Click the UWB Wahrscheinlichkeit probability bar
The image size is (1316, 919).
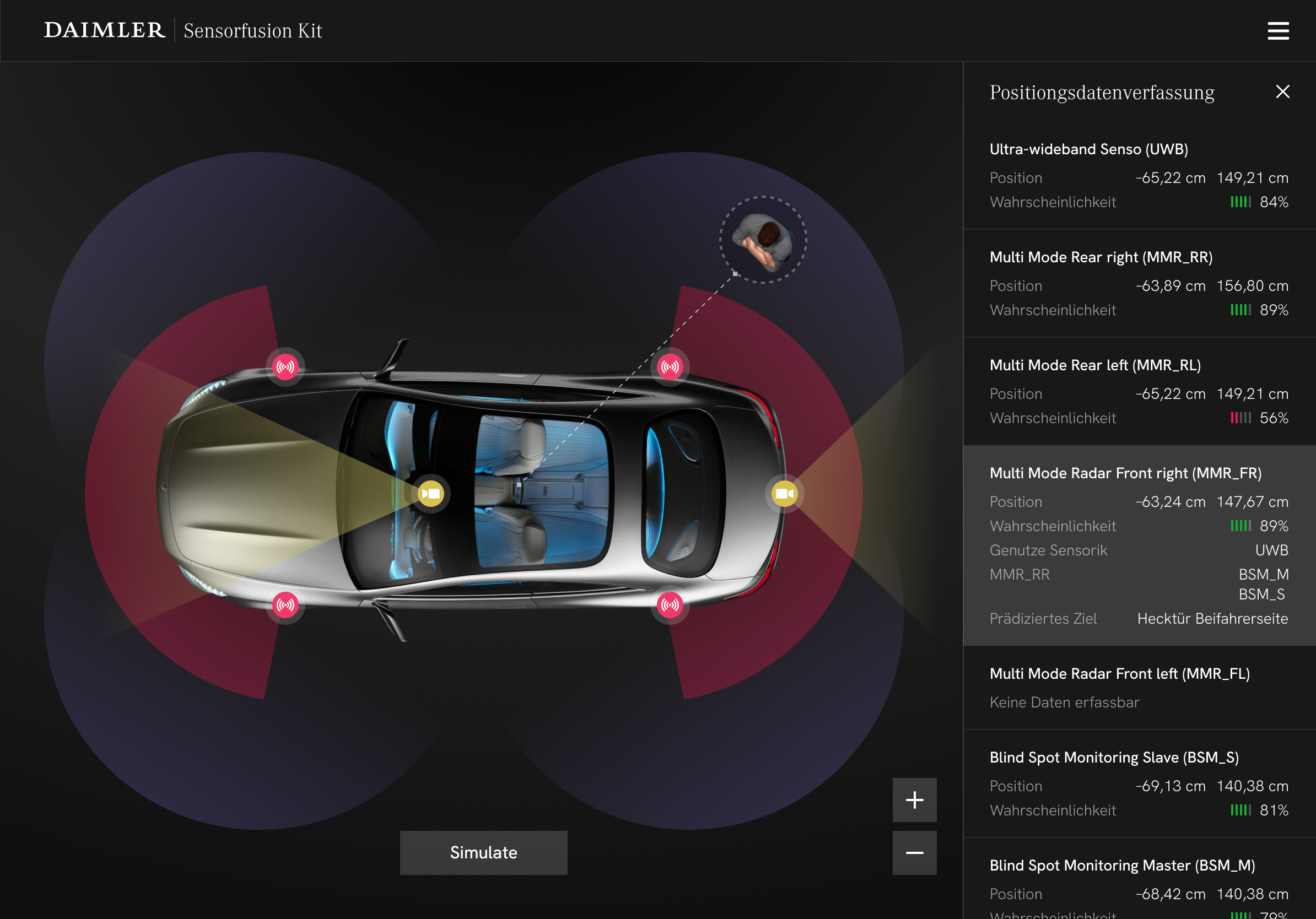point(1241,202)
